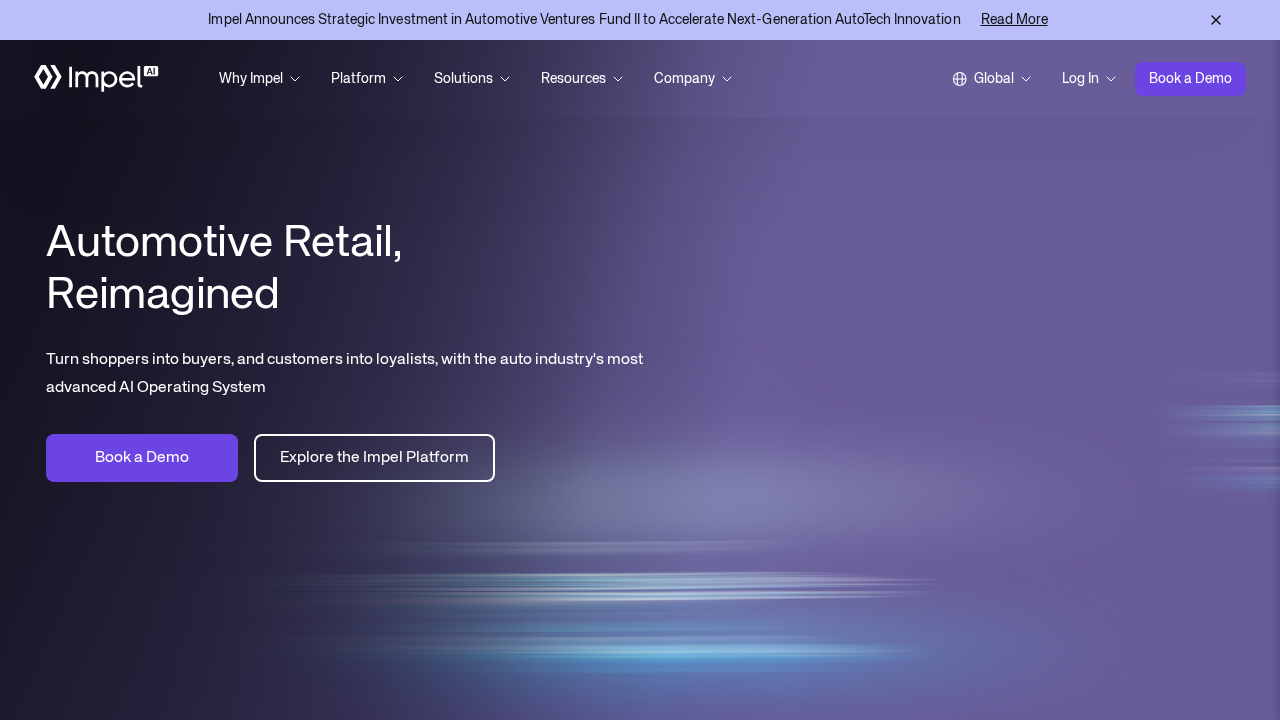Dismiss the announcement banner with the X
This screenshot has width=1280, height=720.
pyautogui.click(x=1215, y=20)
